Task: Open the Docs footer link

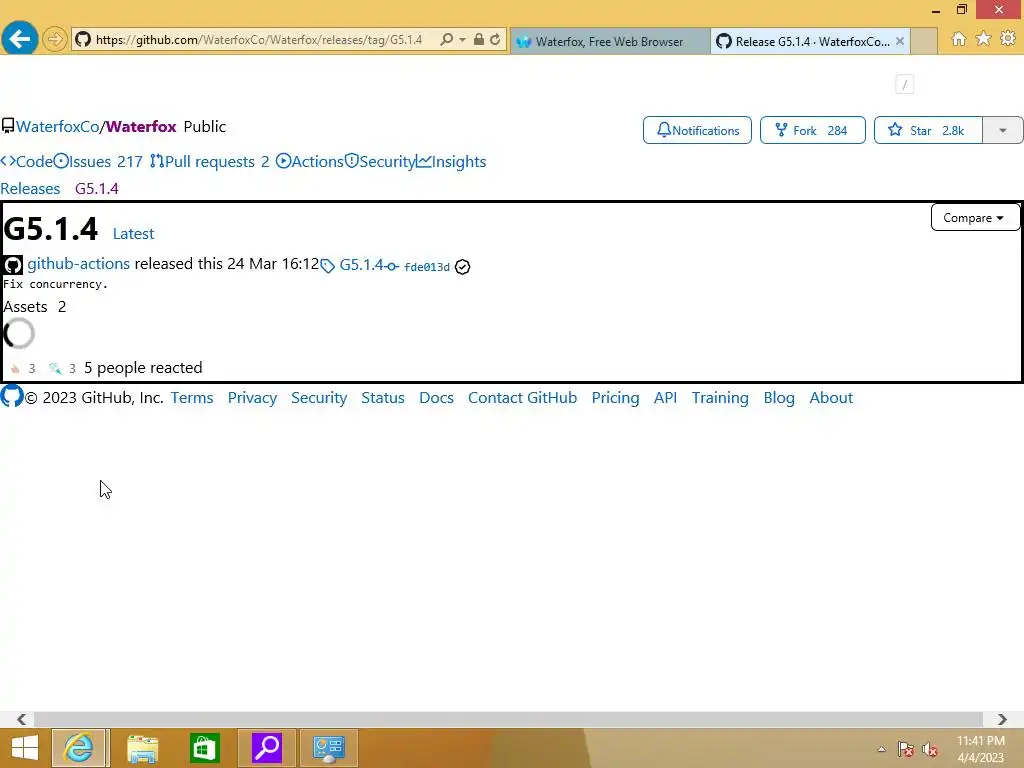Action: 436,398
